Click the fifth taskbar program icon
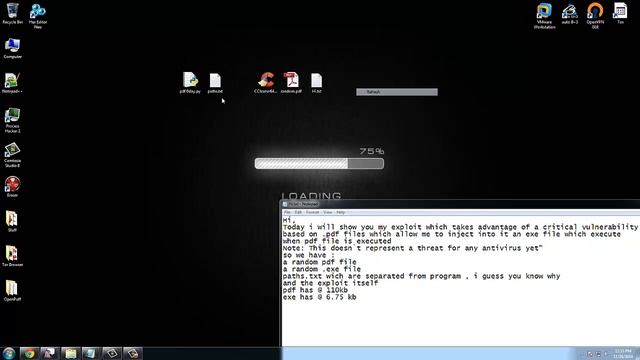640x360 pixels. pos(112,353)
